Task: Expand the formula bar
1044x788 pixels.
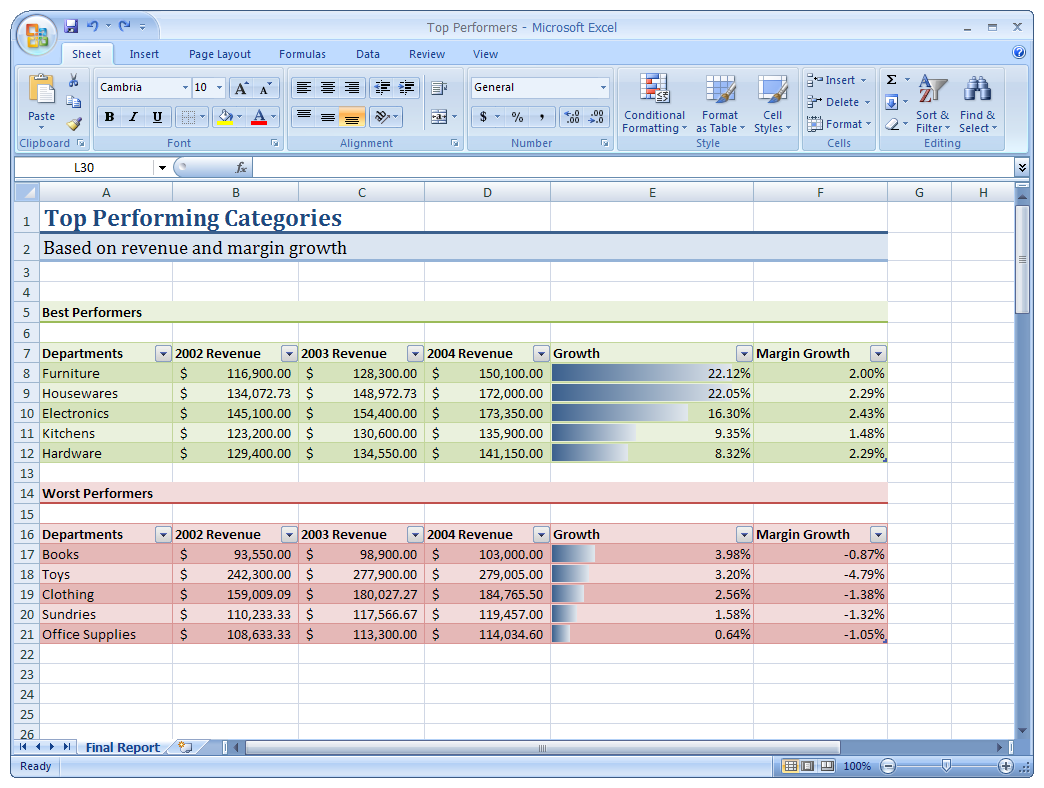Action: 1022,167
